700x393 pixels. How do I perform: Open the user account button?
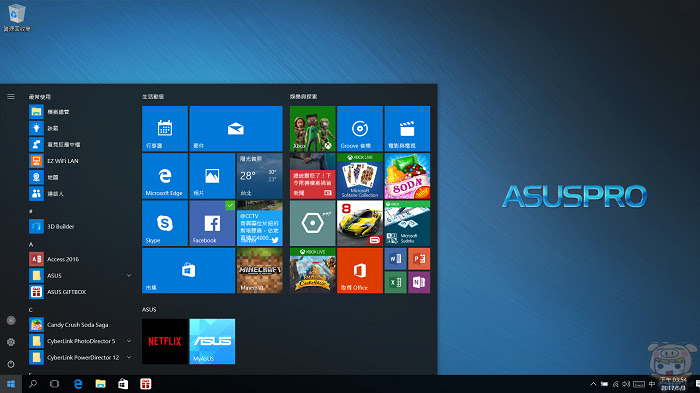(x=11, y=320)
